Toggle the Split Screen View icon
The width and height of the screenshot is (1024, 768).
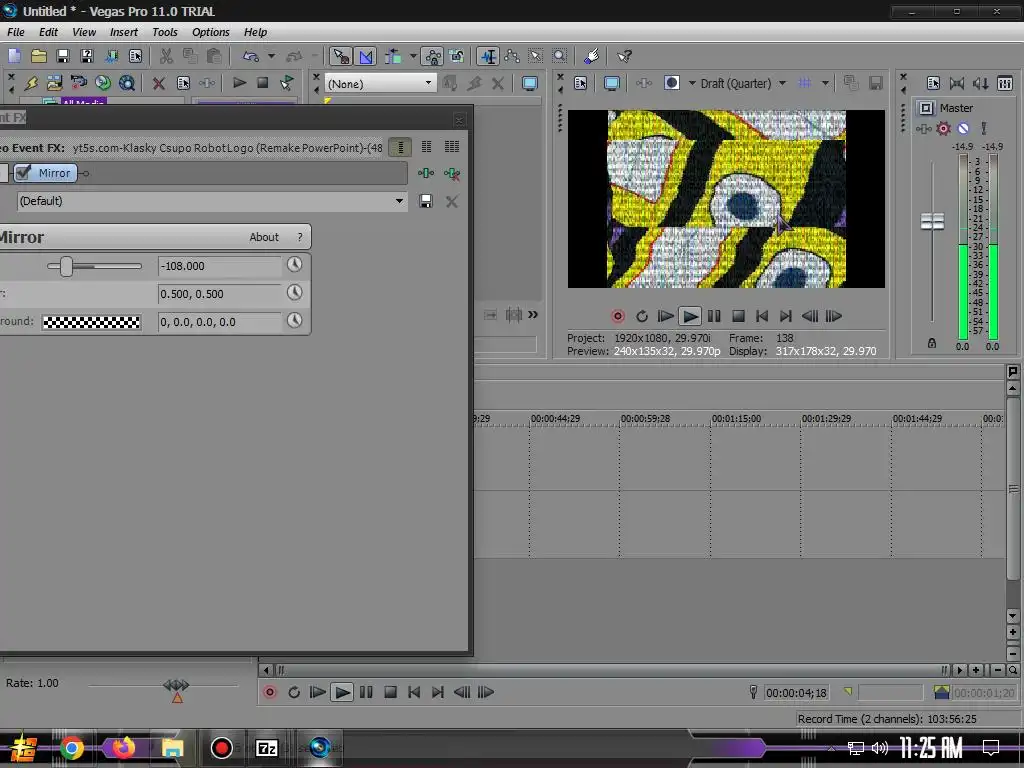pyautogui.click(x=671, y=83)
